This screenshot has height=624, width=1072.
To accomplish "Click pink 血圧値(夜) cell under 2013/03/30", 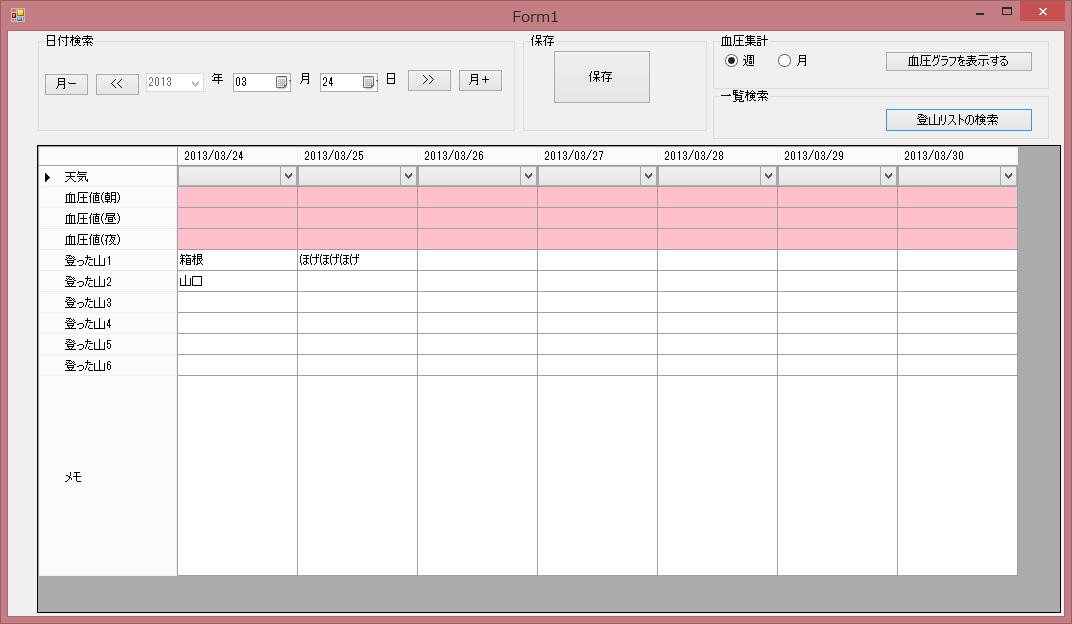I will pyautogui.click(x=957, y=240).
